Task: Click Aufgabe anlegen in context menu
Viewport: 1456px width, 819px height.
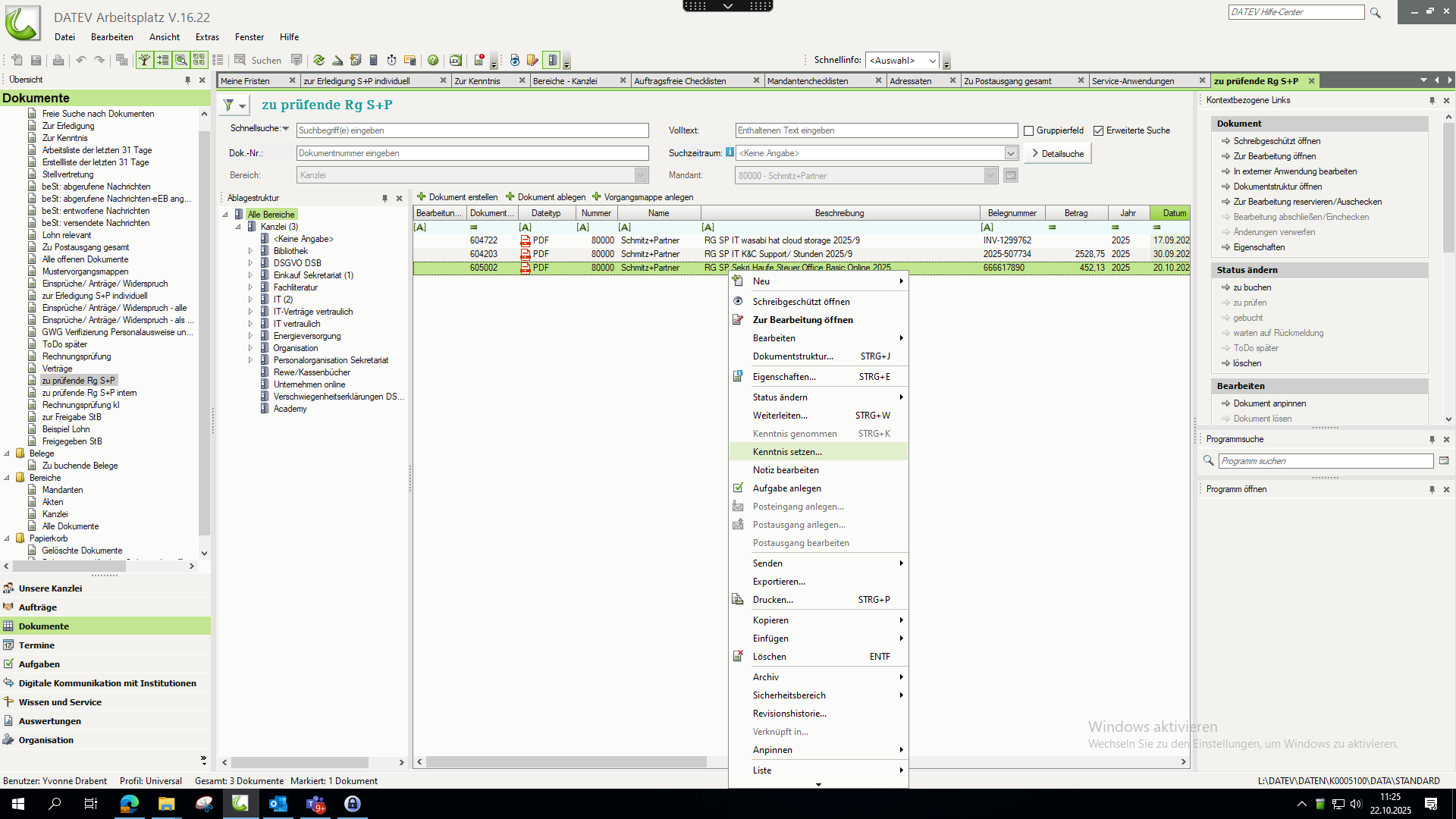Action: (786, 488)
